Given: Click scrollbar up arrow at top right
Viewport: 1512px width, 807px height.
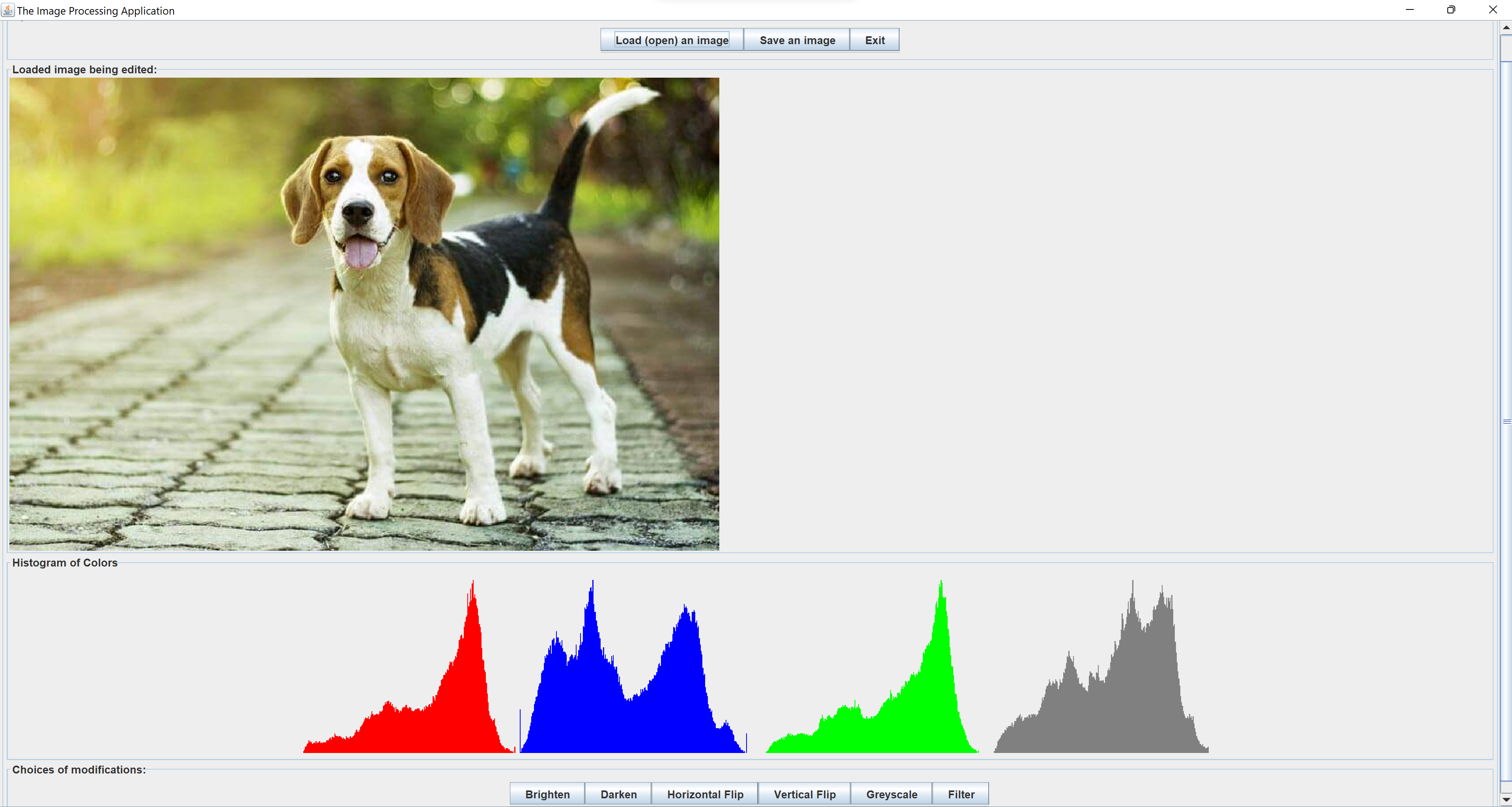Looking at the screenshot, I should pyautogui.click(x=1506, y=28).
